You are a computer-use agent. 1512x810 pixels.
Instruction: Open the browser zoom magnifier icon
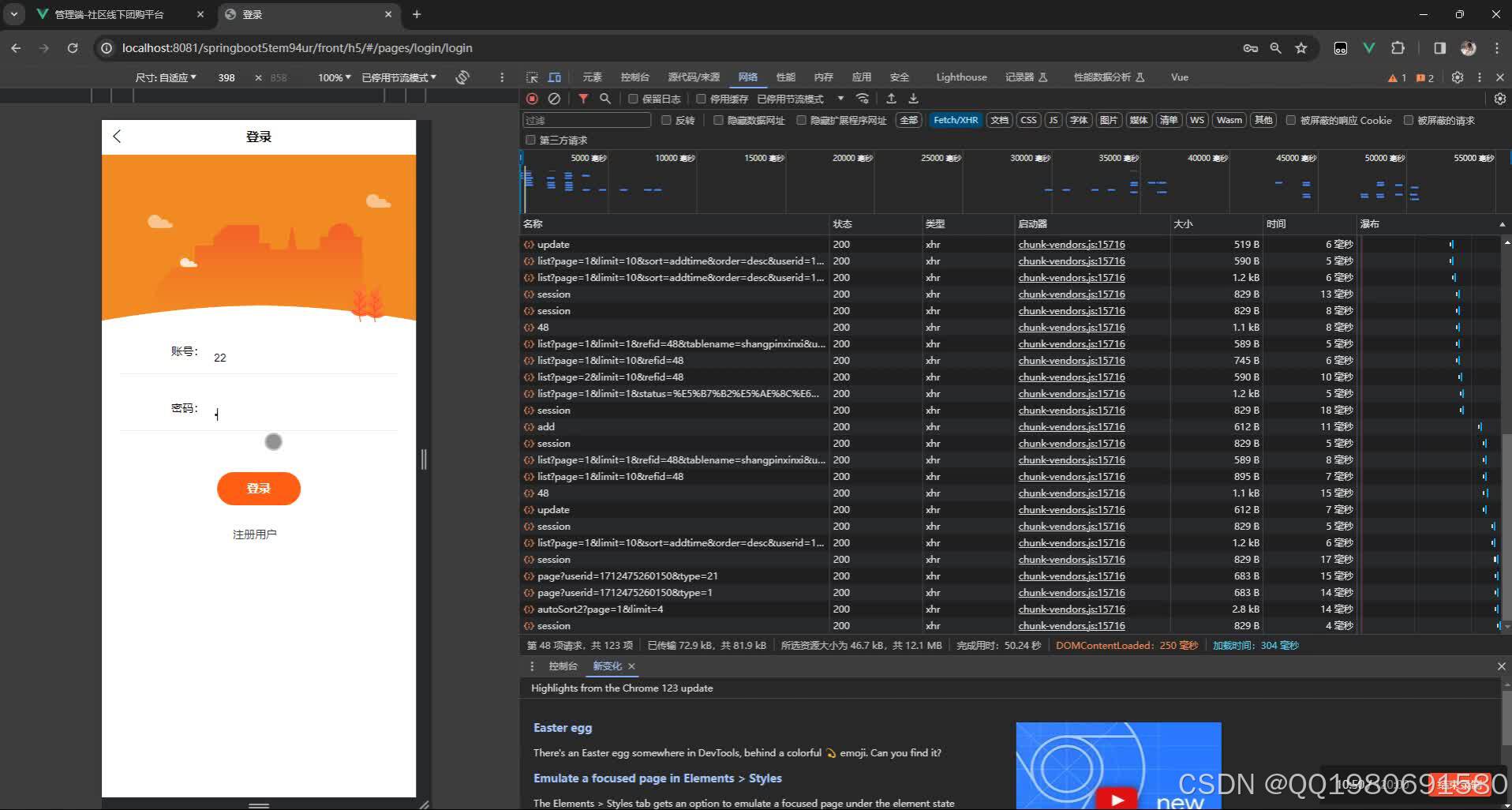pos(1275,48)
